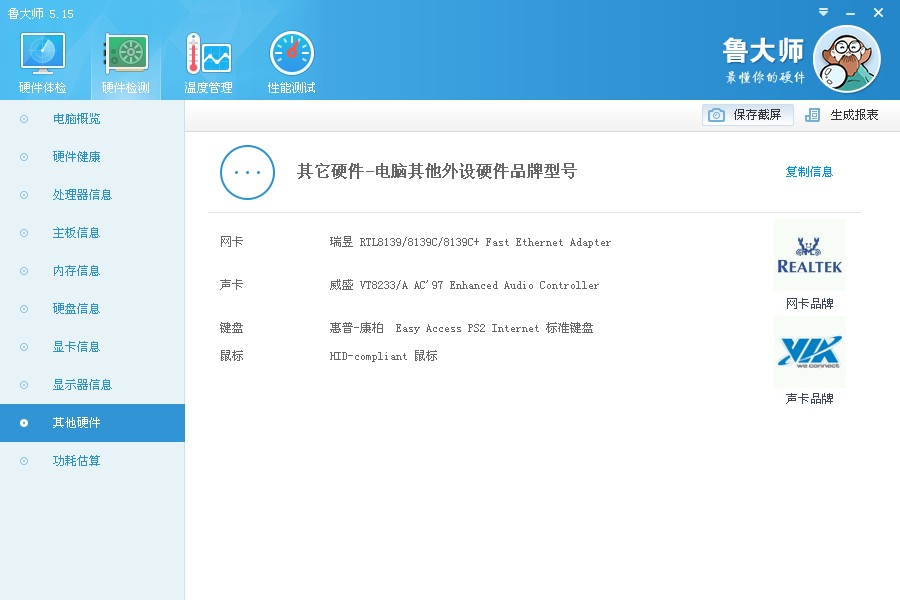This screenshot has height=600, width=900.
Task: Select the 键盘 row label
Action: pos(231,328)
